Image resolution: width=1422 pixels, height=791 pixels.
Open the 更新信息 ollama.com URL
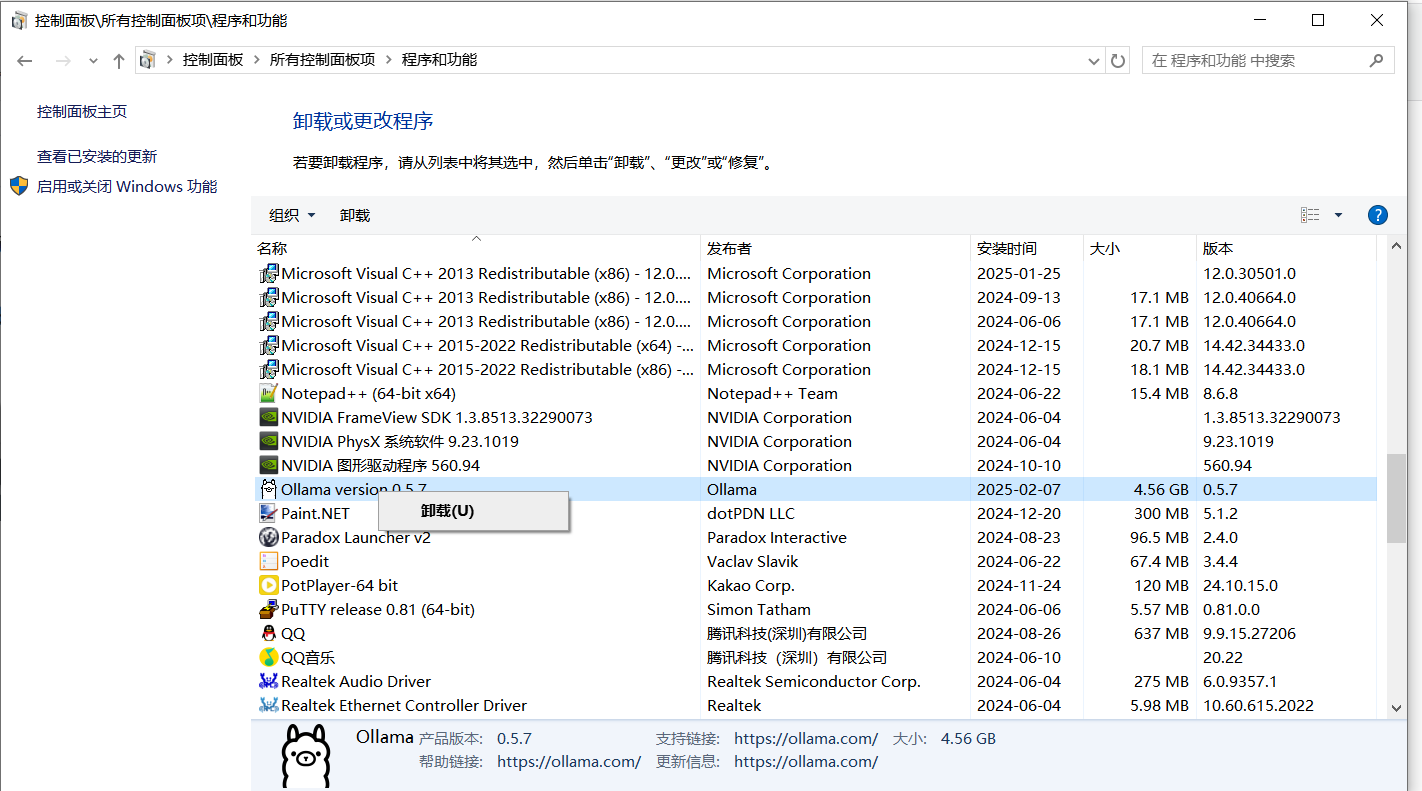pyautogui.click(x=806, y=762)
